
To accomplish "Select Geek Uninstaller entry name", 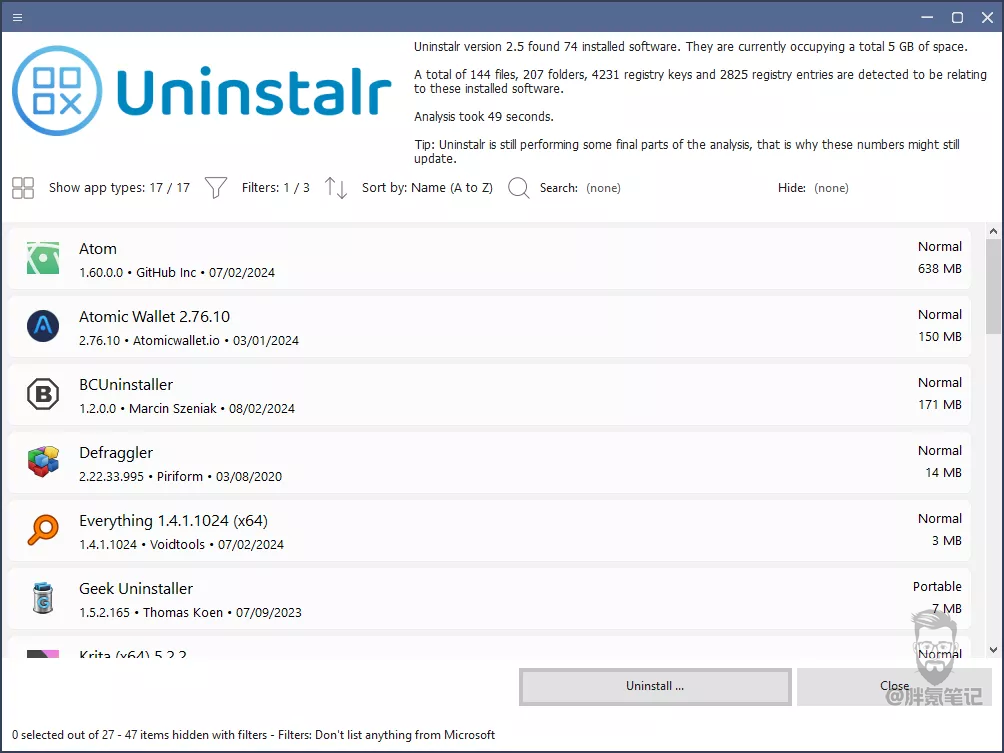I will pos(136,588).
